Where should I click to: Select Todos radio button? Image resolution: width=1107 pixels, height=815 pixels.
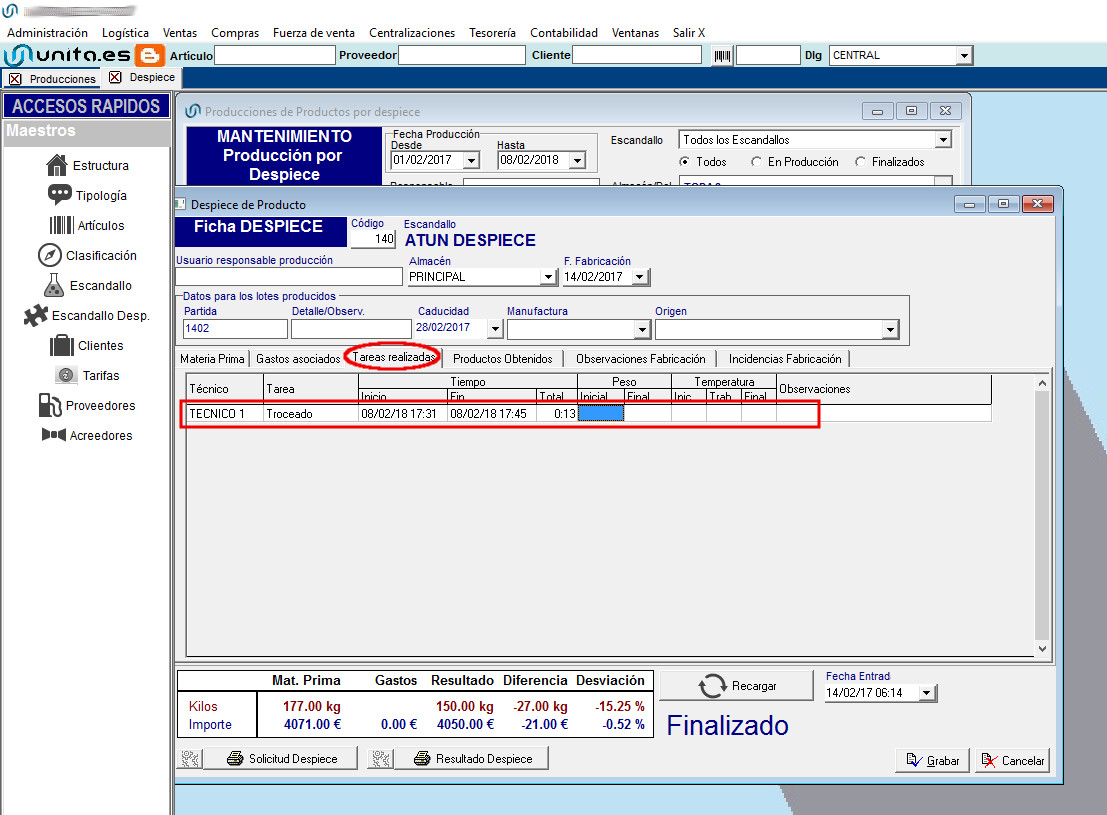coord(684,162)
